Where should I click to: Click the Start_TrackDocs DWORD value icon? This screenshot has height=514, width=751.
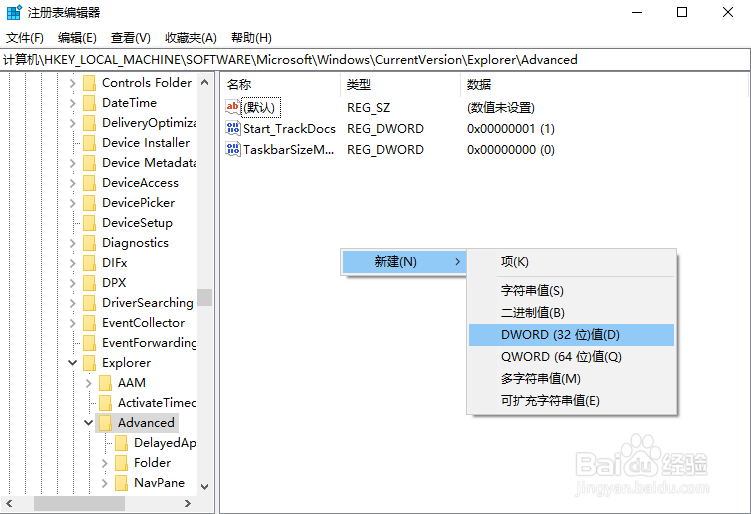[x=233, y=128]
